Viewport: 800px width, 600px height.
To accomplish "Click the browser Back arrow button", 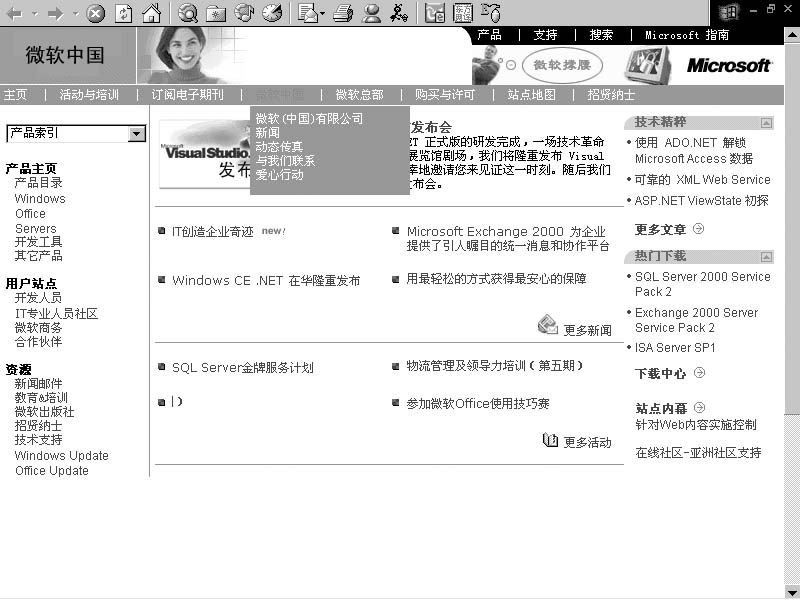I will (14, 13).
